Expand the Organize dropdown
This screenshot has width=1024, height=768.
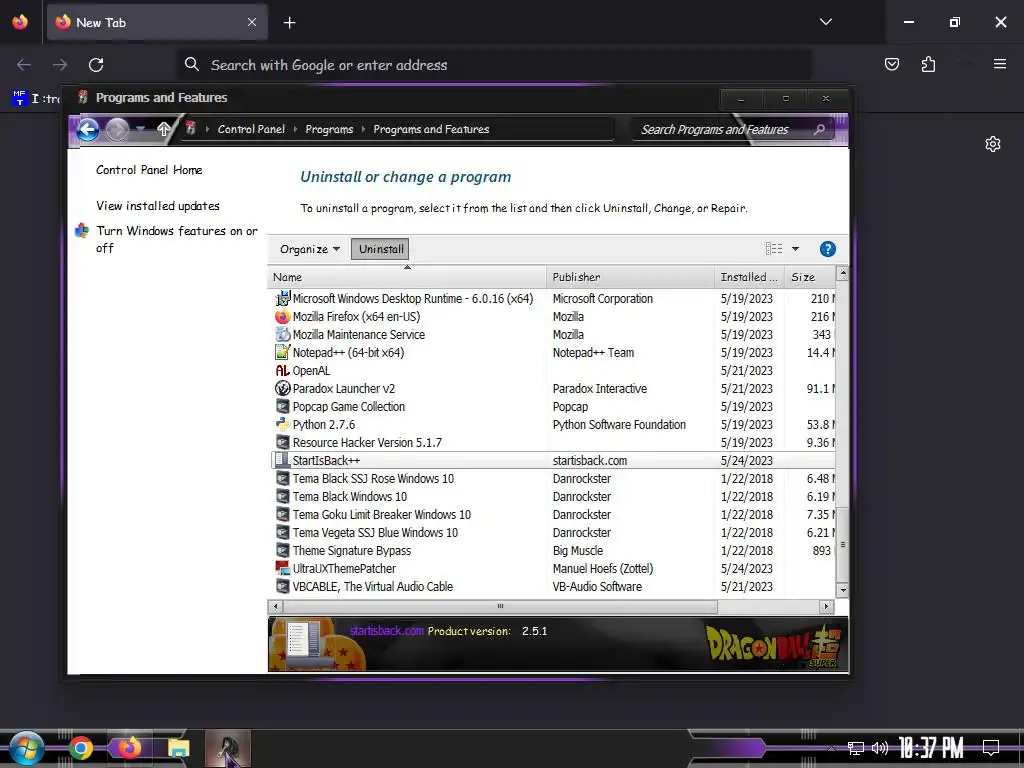click(x=310, y=249)
